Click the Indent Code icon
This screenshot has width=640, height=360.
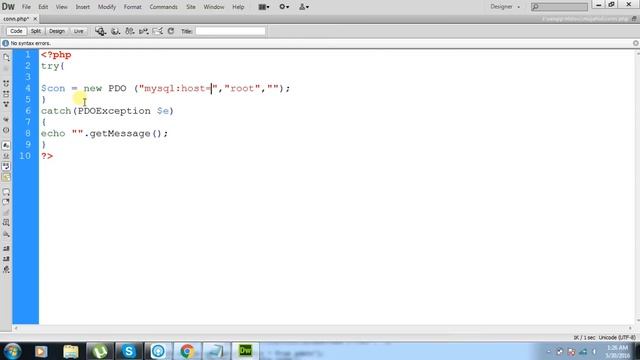pos(6,248)
